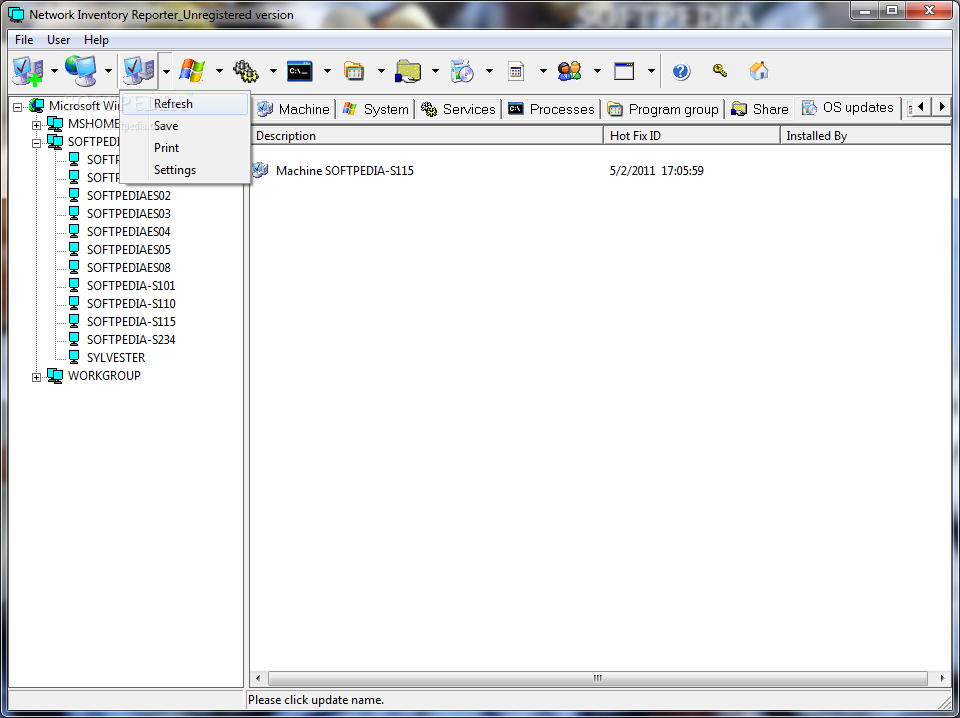Switch to the Program group tab
The height and width of the screenshot is (718, 960).
pyautogui.click(x=663, y=109)
